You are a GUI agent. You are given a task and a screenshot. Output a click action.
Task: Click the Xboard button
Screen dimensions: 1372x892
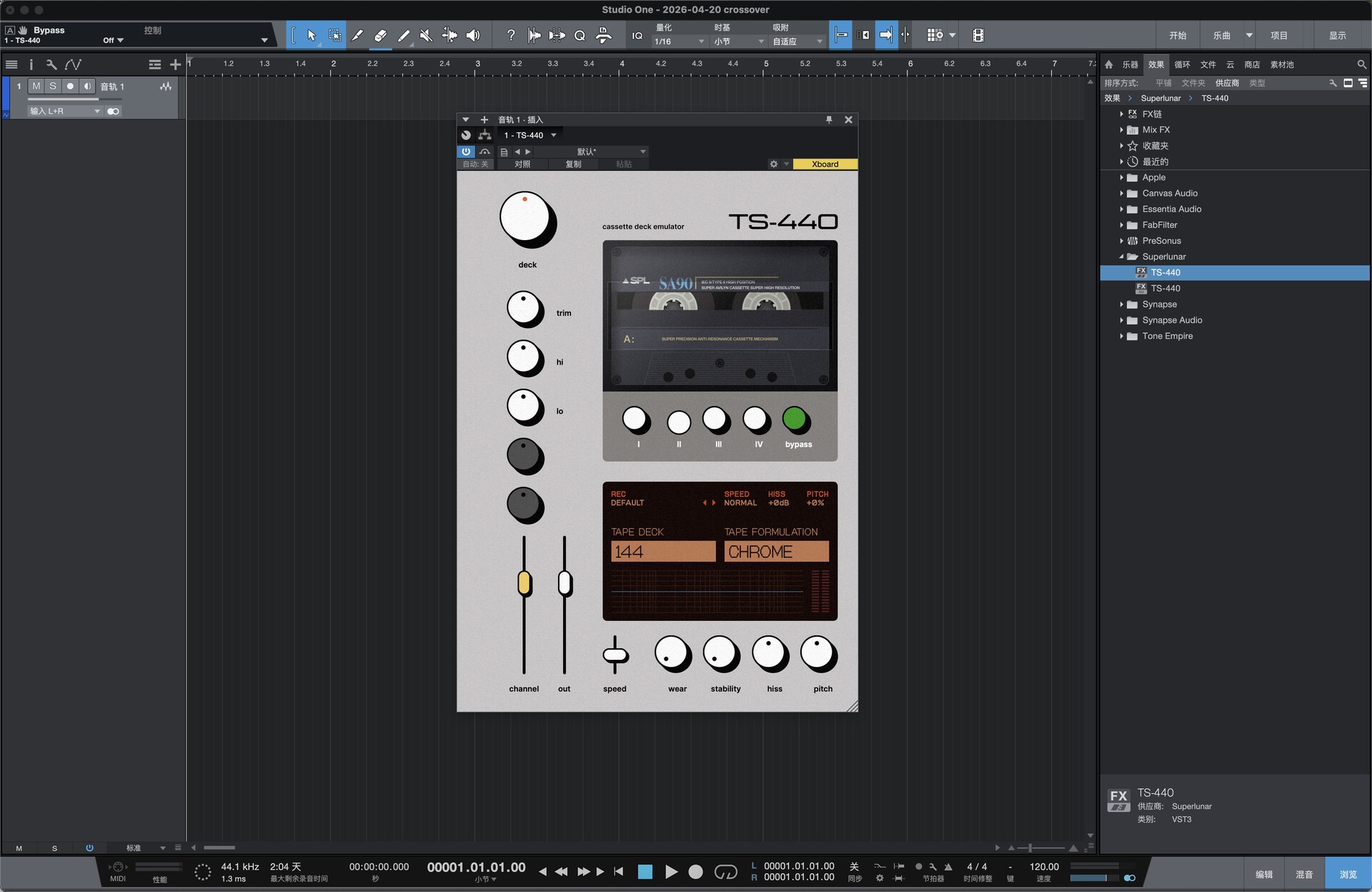coord(825,164)
